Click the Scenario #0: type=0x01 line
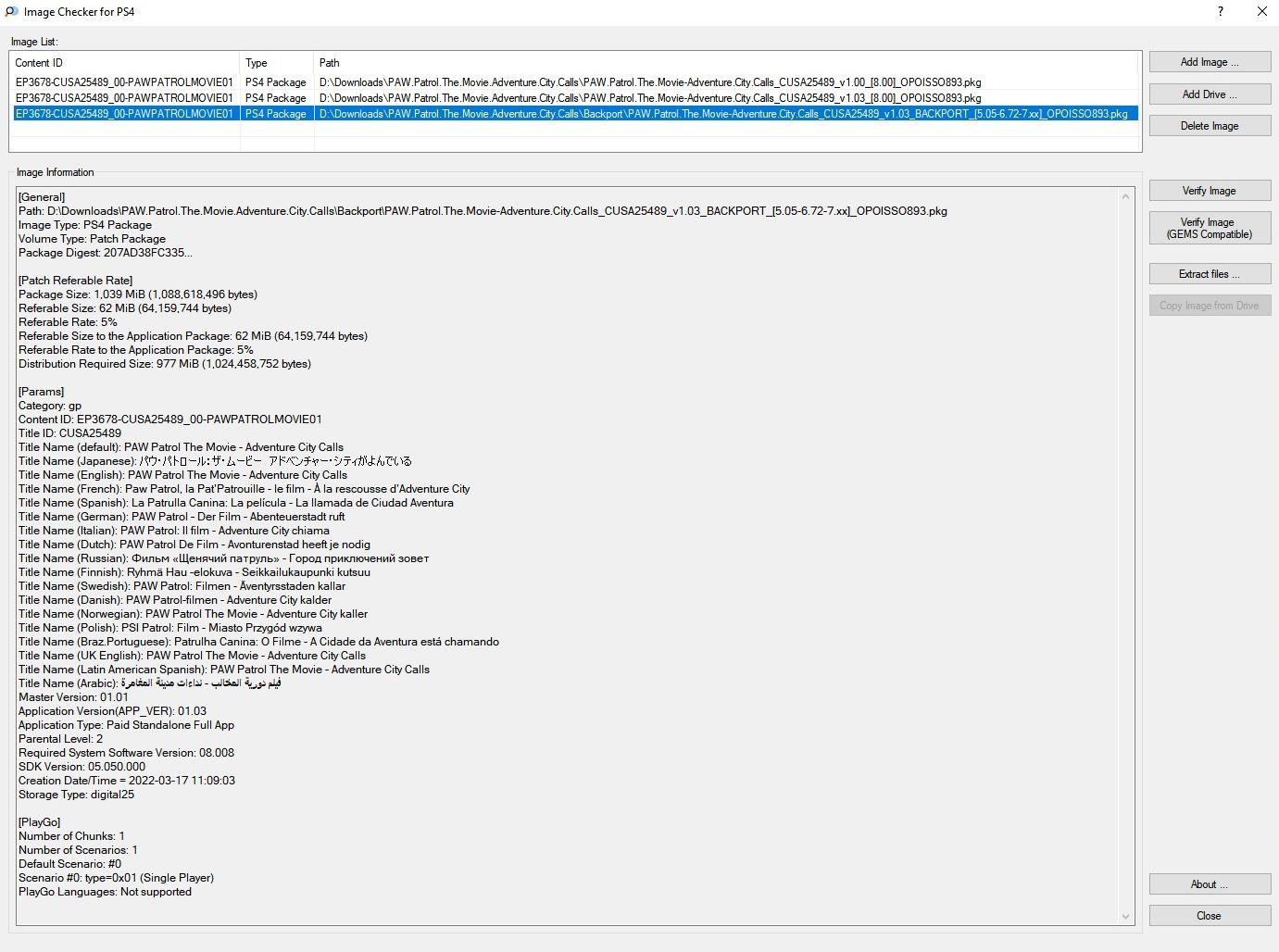 point(116,878)
